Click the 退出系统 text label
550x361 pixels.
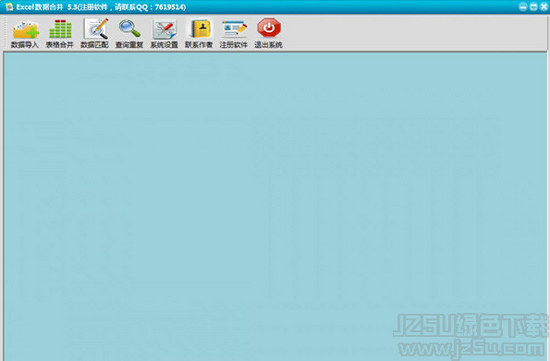pos(268,45)
